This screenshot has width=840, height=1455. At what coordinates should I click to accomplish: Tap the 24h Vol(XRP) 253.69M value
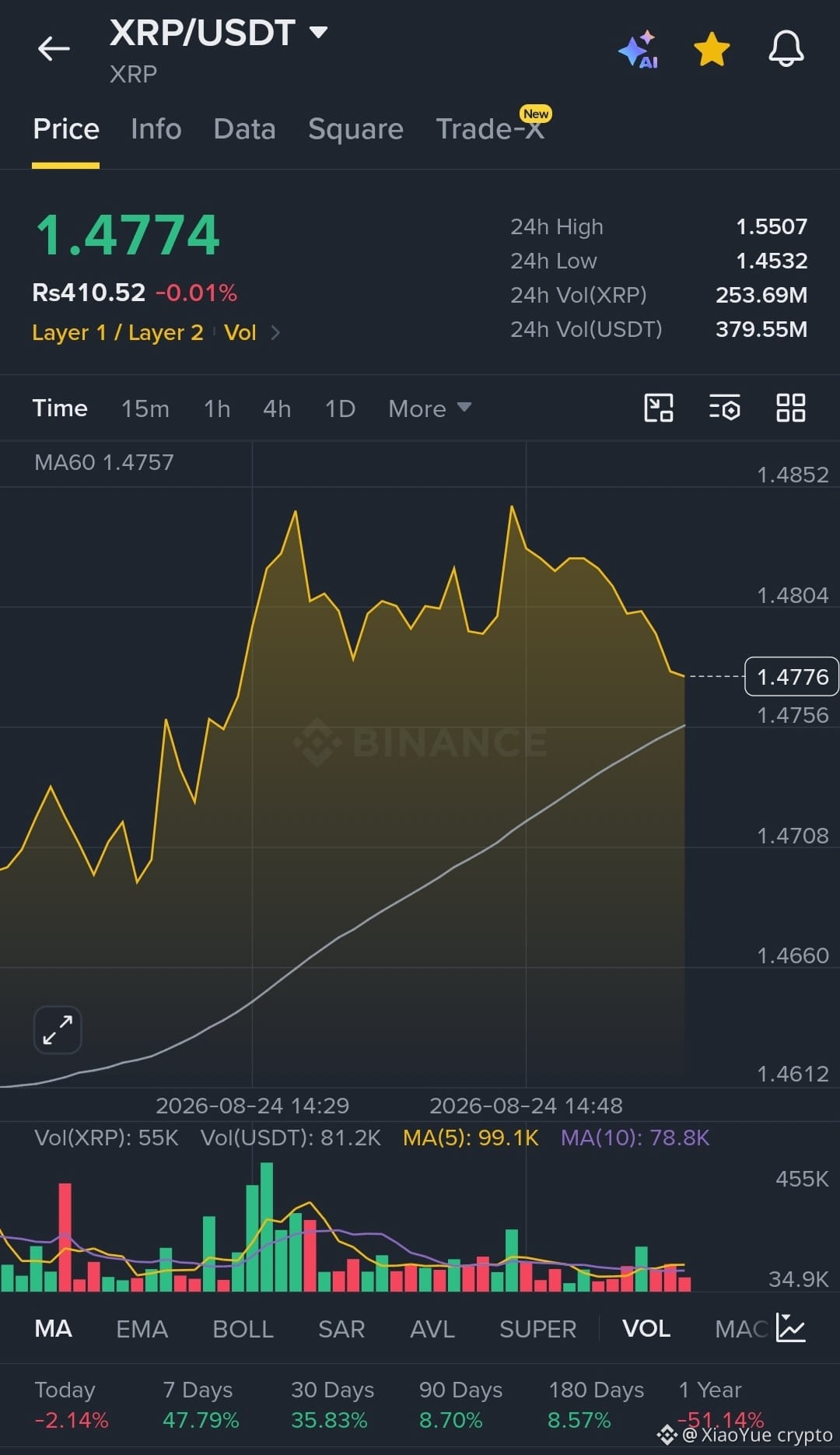click(x=761, y=295)
